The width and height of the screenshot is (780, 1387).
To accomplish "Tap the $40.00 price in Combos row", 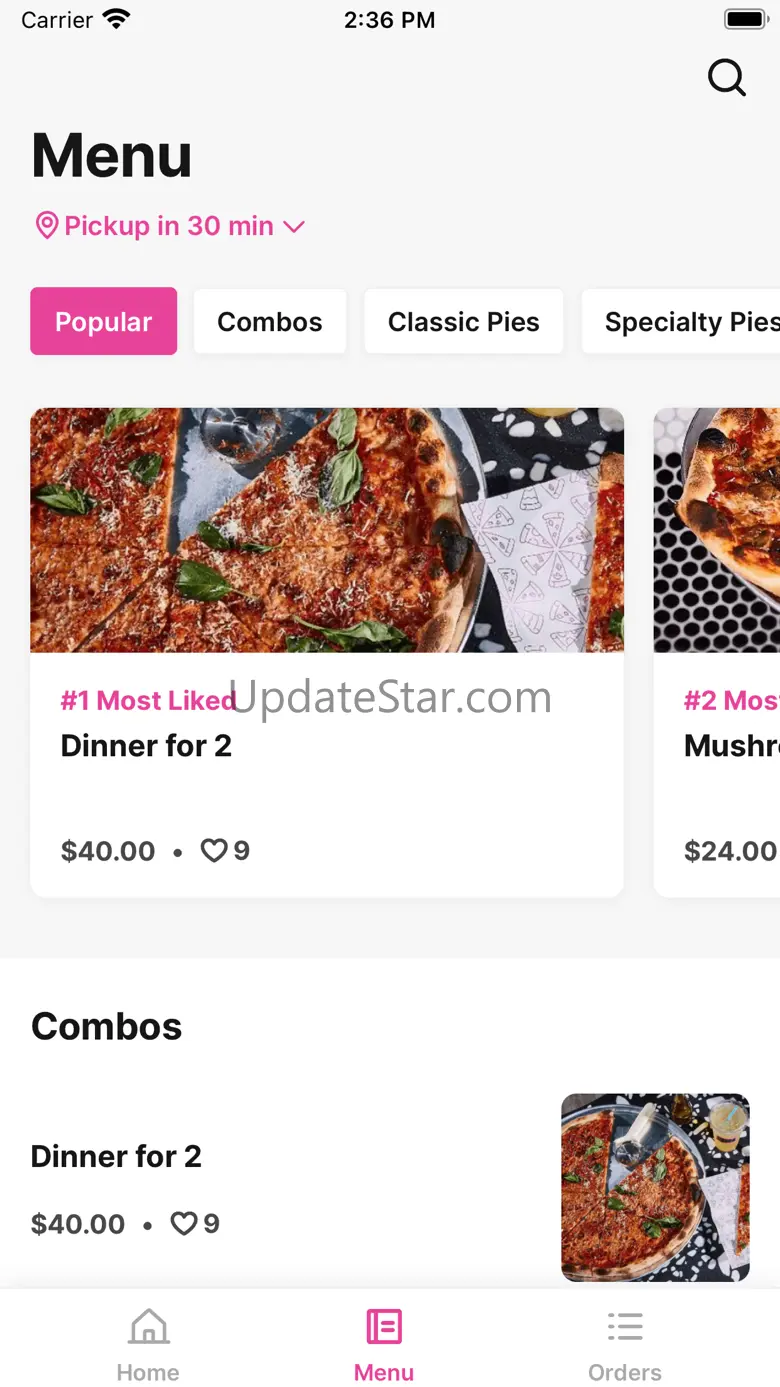I will point(78,1224).
